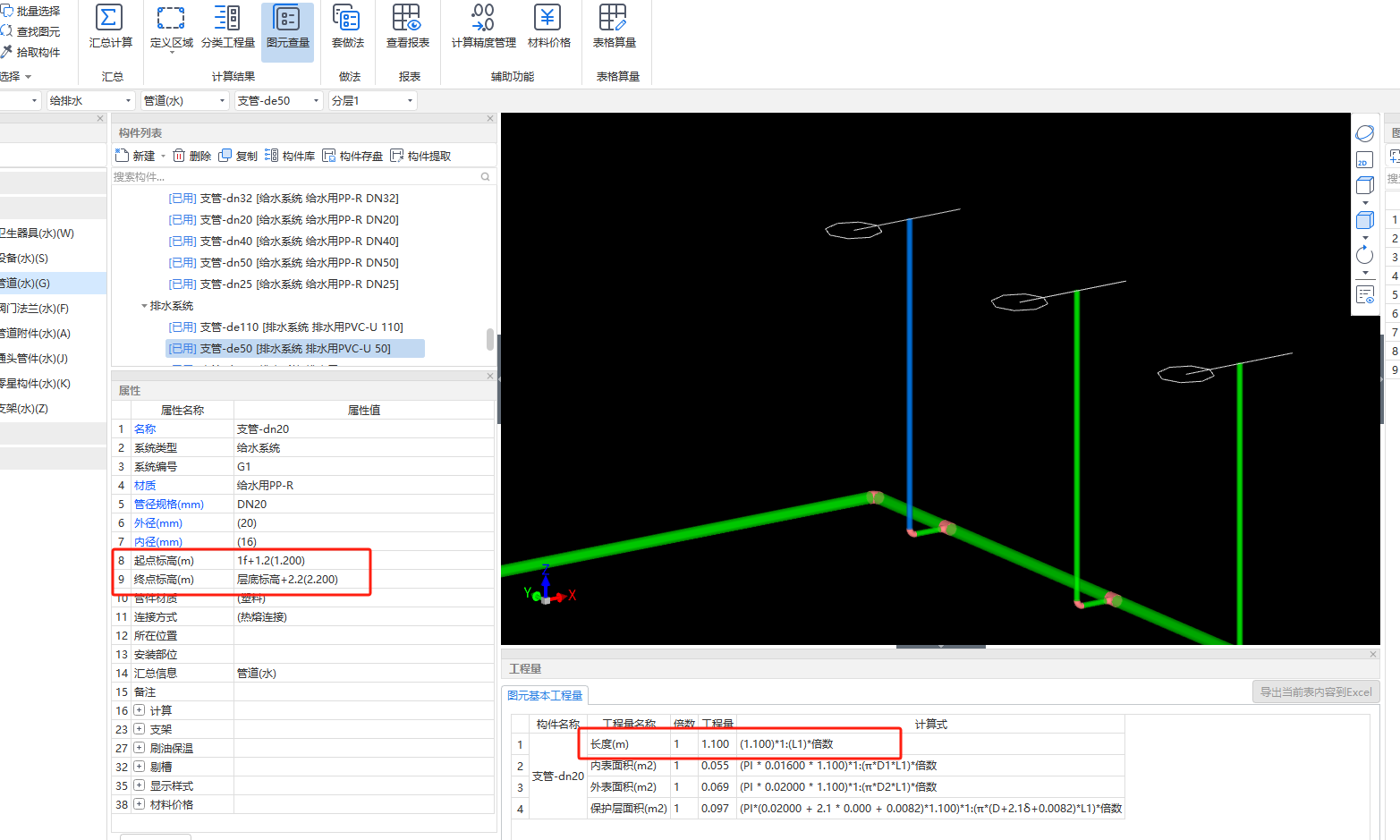1400x840 pixels.
Task: Close the 工程量 panel
Action: click(x=1373, y=655)
